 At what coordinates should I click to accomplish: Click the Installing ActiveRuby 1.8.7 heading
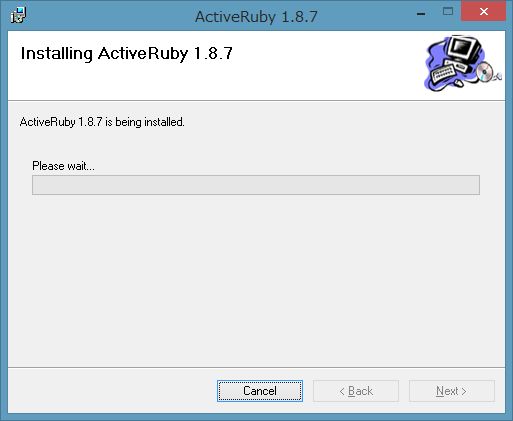(x=127, y=53)
